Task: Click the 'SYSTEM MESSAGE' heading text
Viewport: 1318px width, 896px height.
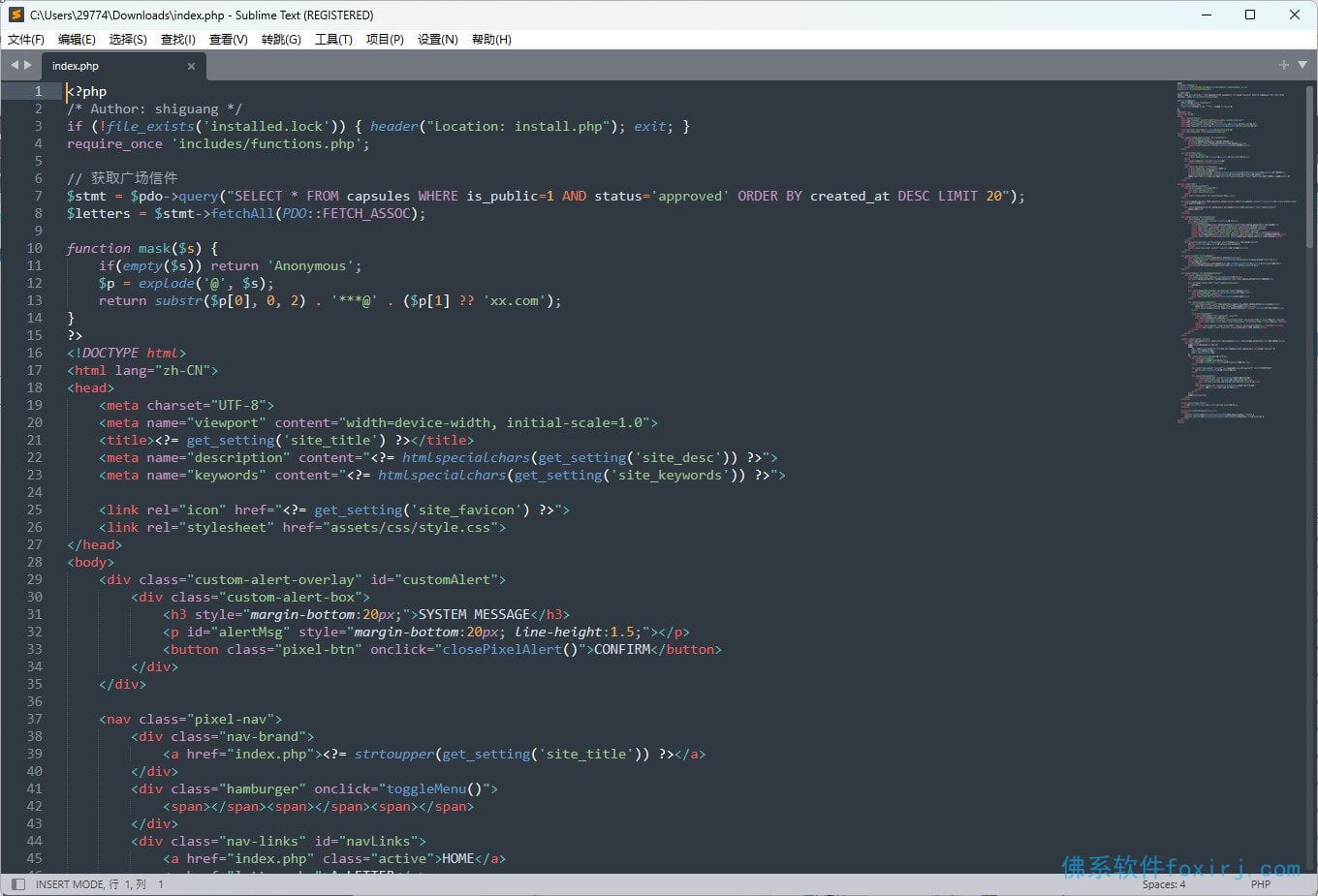Action: coord(474,614)
